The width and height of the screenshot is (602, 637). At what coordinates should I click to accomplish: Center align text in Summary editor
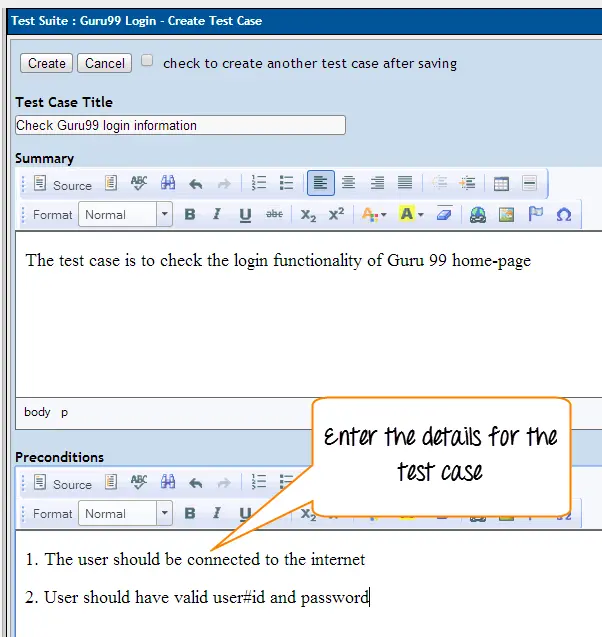[349, 183]
